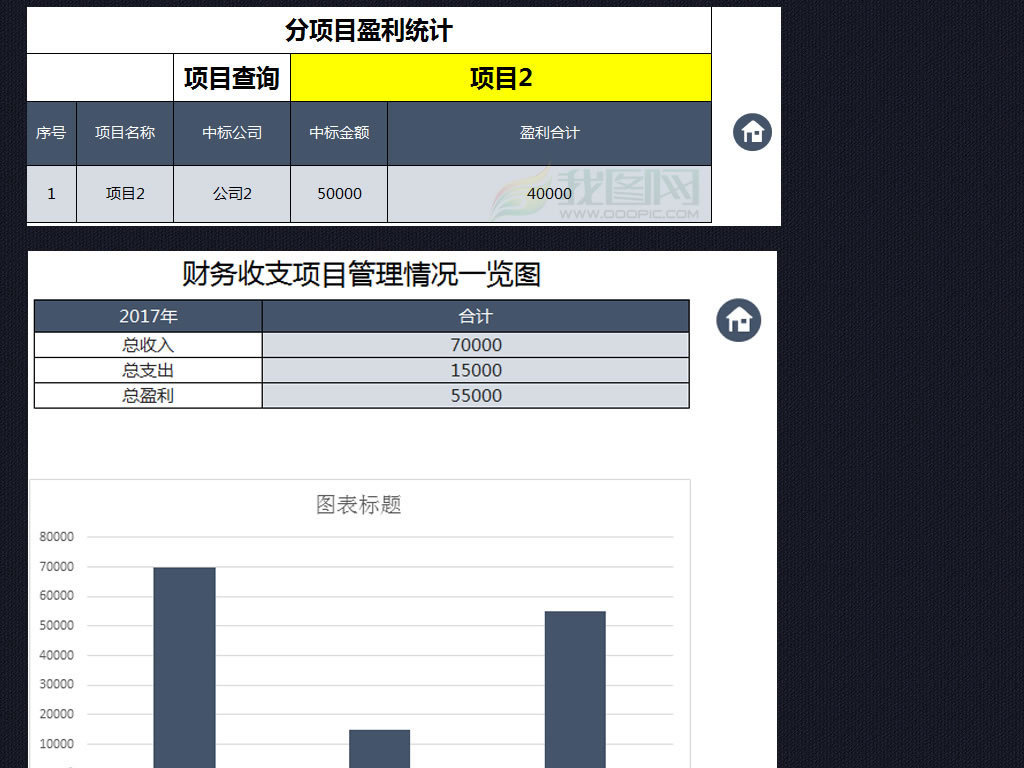Click the 项目2 cell in data row
This screenshot has width=1024, height=768.
point(125,194)
